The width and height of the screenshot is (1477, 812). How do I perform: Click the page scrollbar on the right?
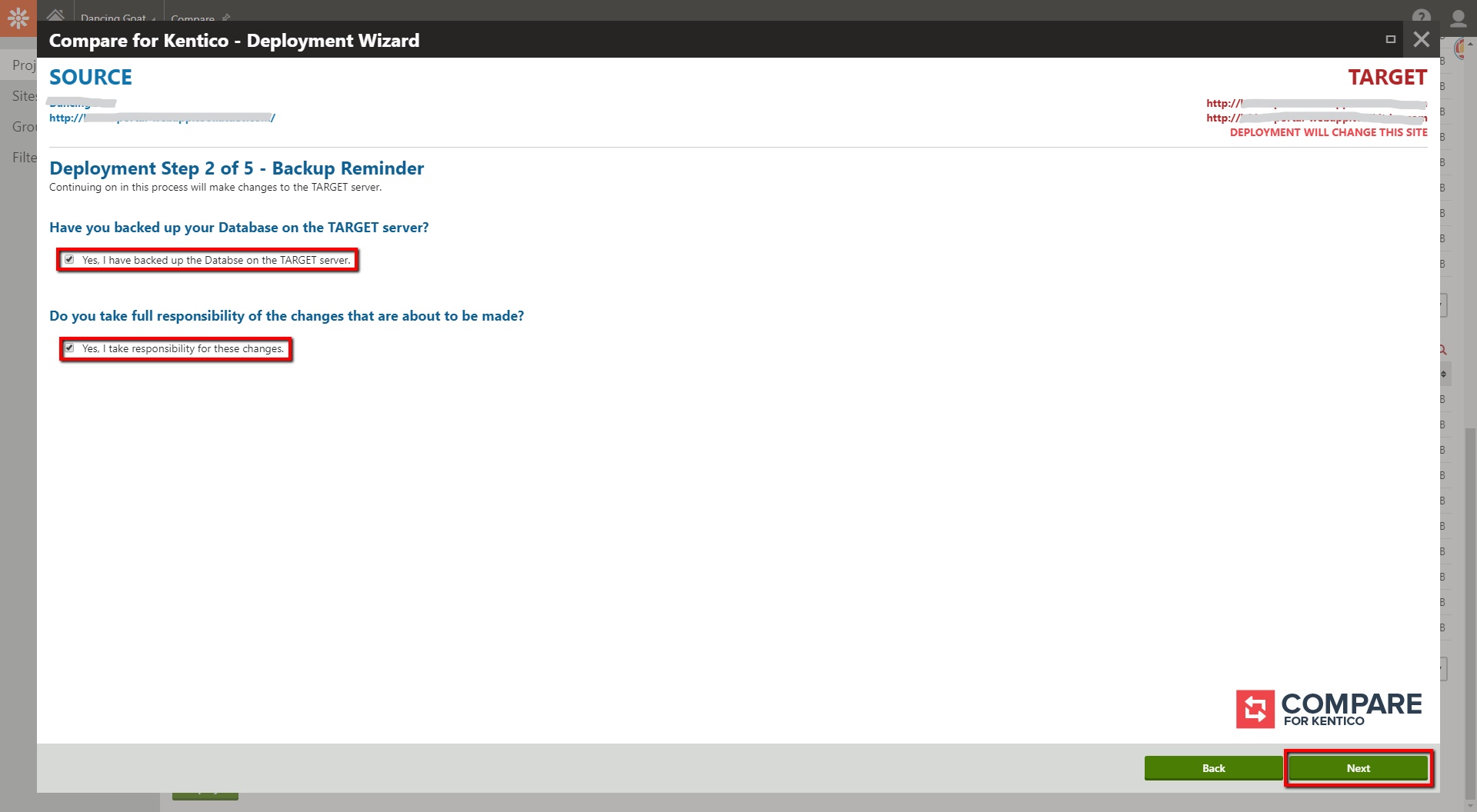pyautogui.click(x=1470, y=614)
